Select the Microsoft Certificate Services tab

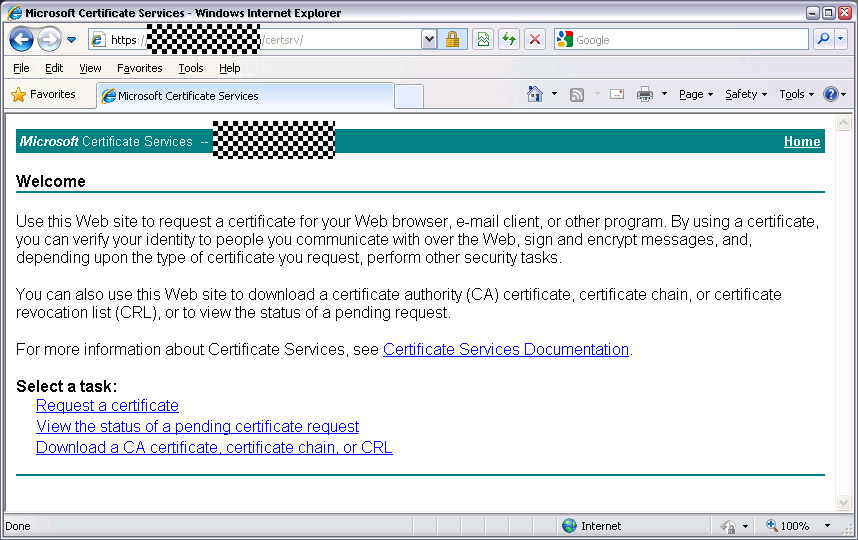(x=245, y=96)
